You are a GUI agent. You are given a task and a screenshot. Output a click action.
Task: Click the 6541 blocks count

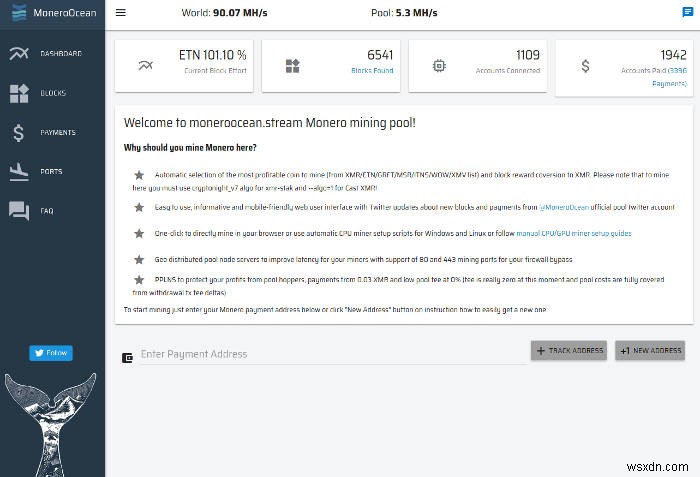(380, 55)
